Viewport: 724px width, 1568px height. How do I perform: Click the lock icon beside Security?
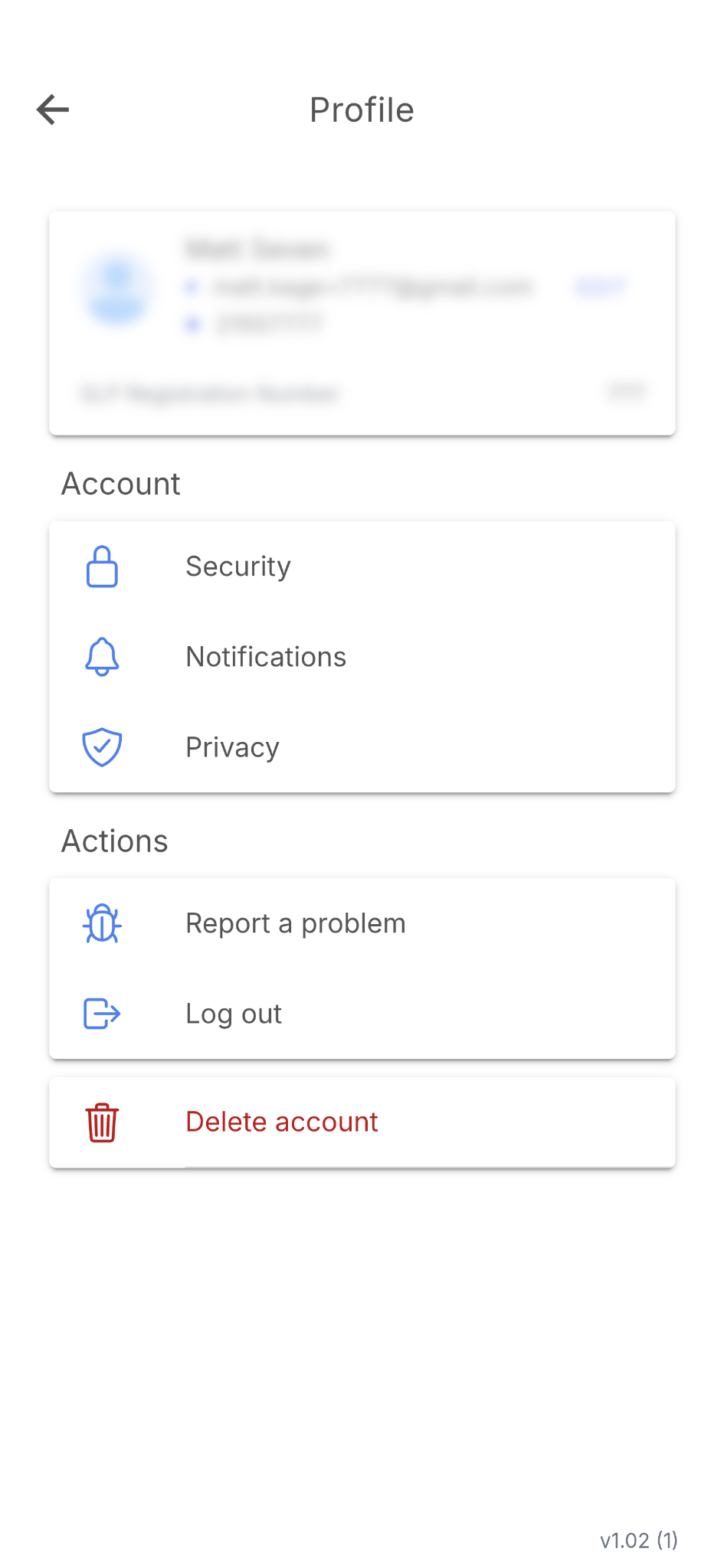pos(102,567)
